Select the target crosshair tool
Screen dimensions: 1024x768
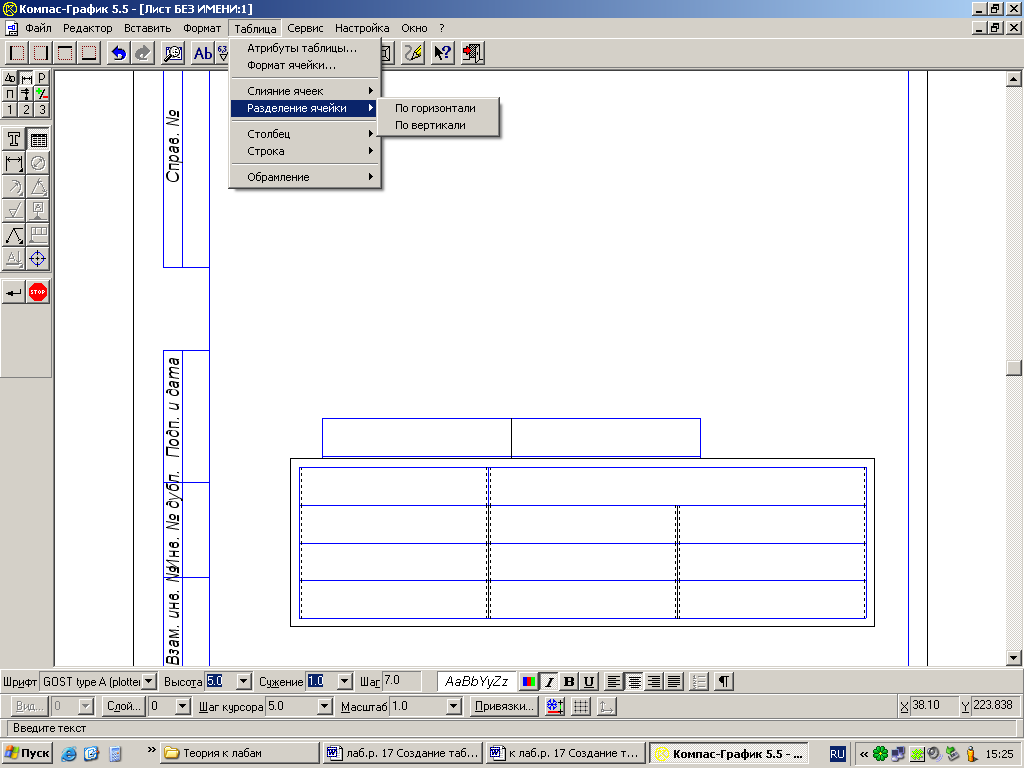39,259
